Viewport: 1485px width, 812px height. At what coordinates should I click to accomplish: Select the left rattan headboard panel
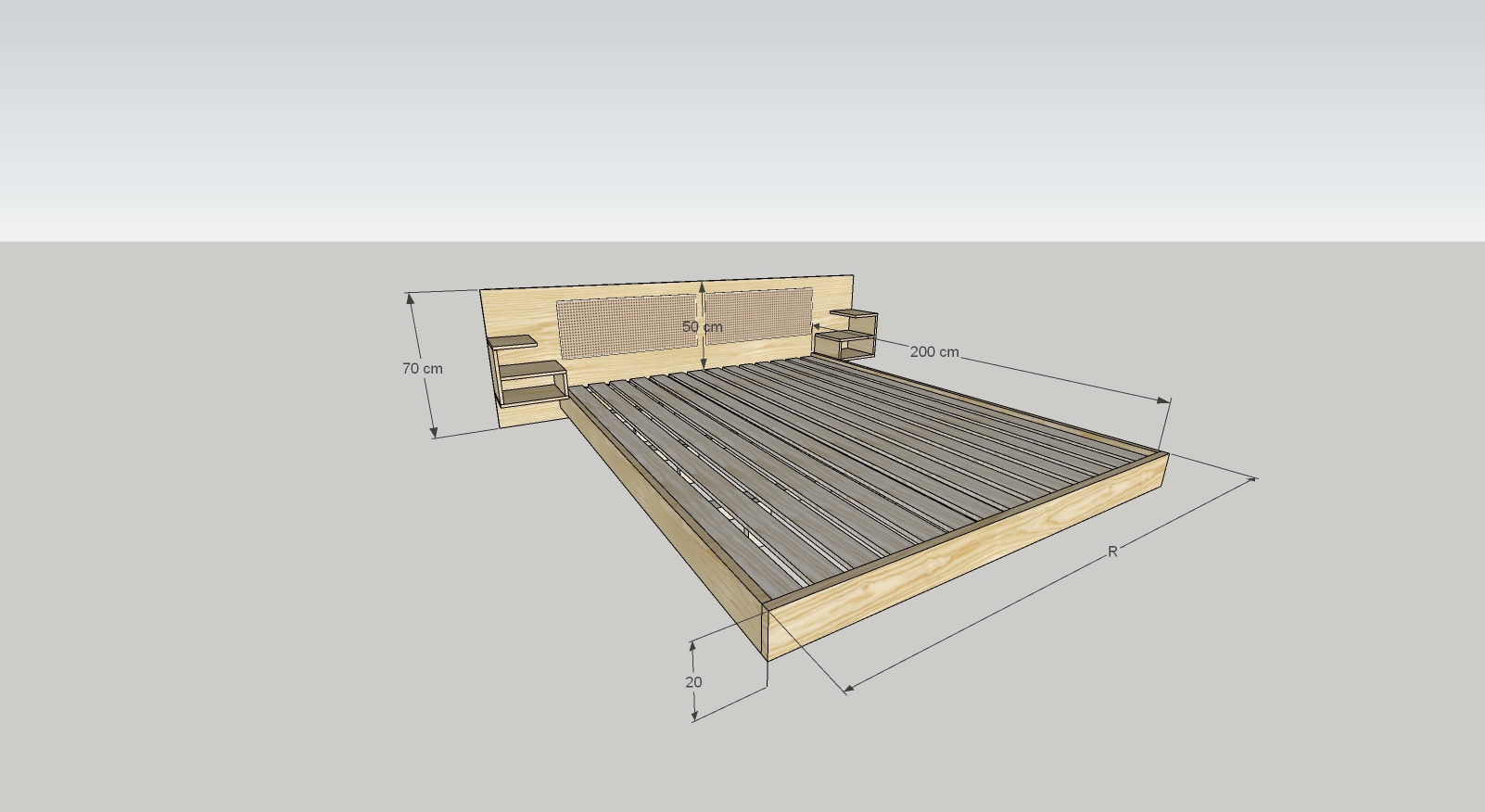628,325
